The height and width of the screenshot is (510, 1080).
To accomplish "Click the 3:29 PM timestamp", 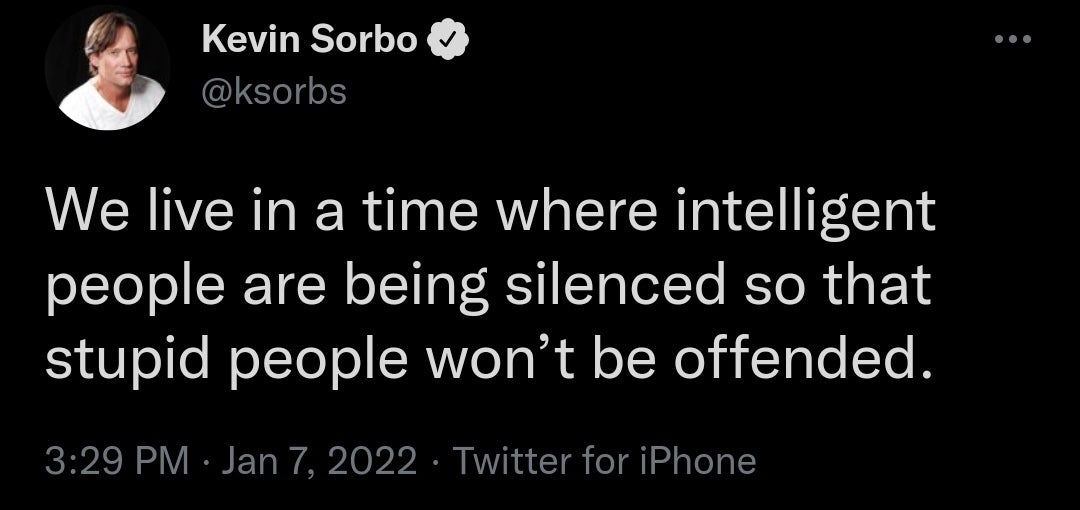I will point(116,461).
